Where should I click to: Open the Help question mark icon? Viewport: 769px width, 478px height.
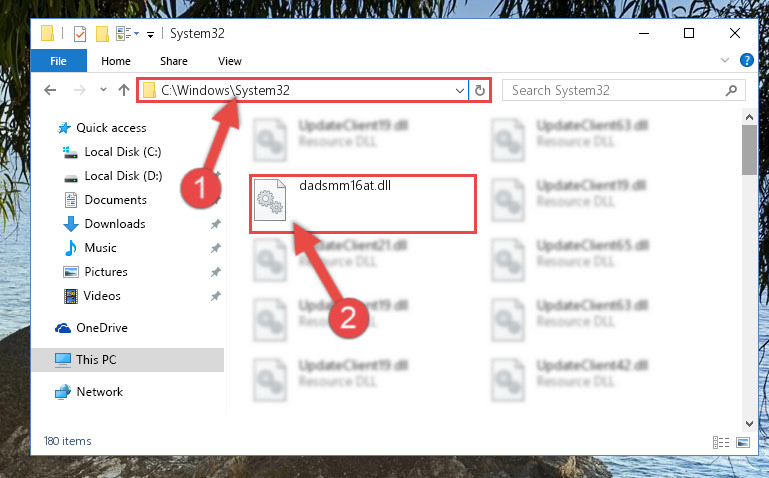(746, 60)
